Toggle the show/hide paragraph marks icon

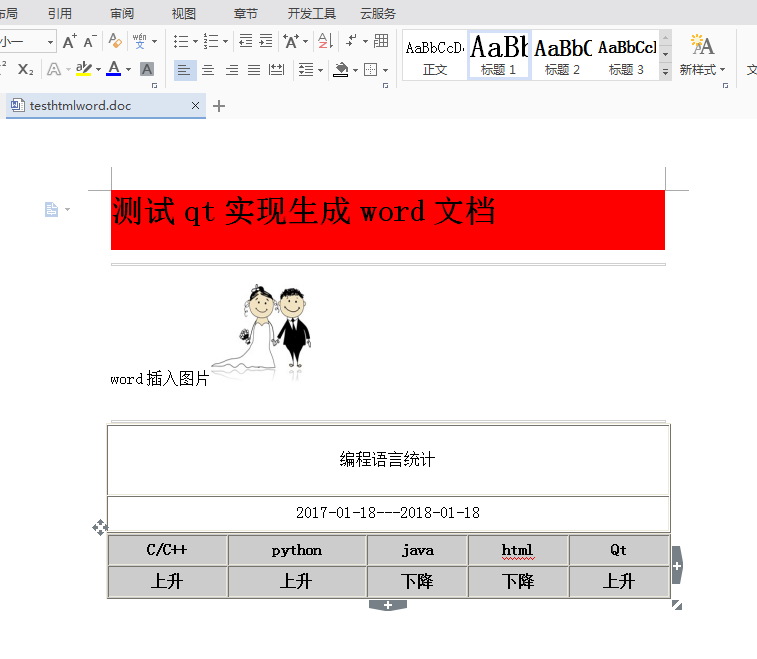(352, 41)
